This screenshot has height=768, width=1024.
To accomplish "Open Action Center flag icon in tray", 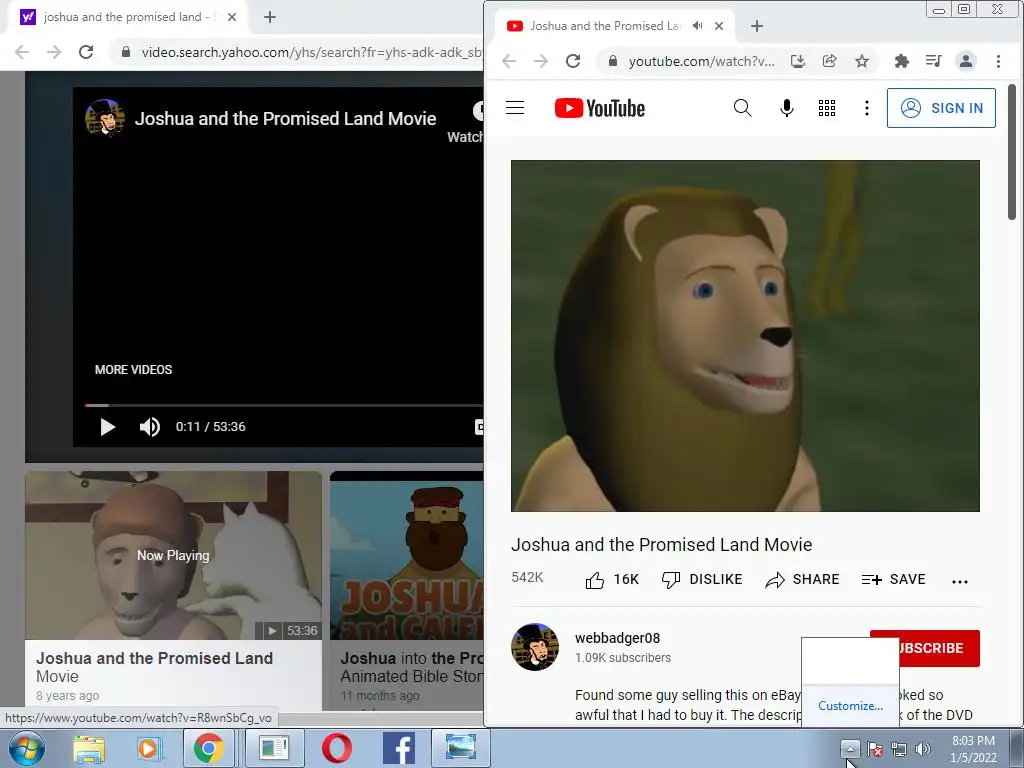I will [875, 749].
